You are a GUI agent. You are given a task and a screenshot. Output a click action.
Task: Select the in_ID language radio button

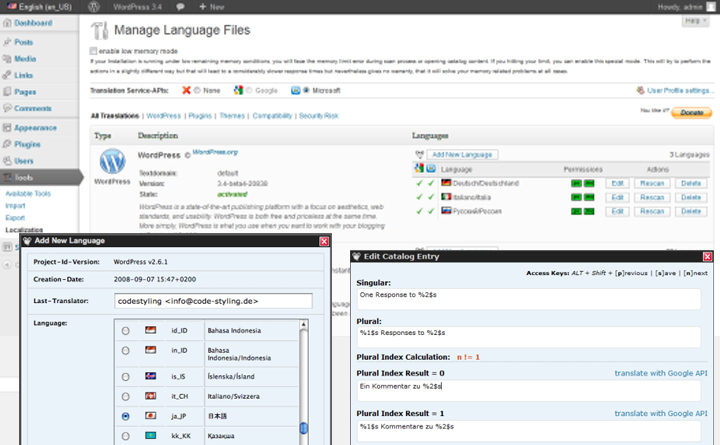(x=125, y=351)
